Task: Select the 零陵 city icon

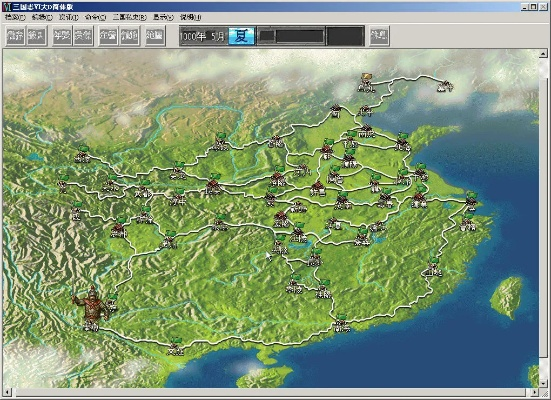Action: (294, 284)
